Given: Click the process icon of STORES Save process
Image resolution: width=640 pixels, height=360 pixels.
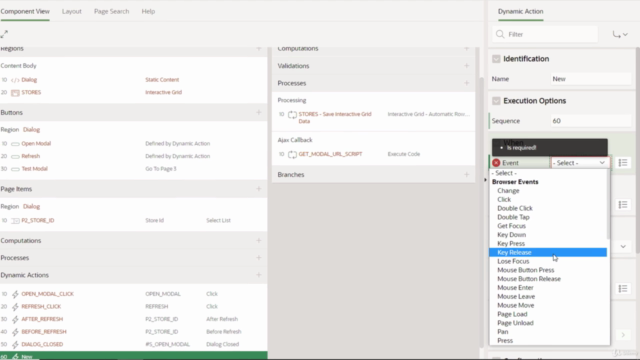Looking at the screenshot, I should click(x=292, y=115).
